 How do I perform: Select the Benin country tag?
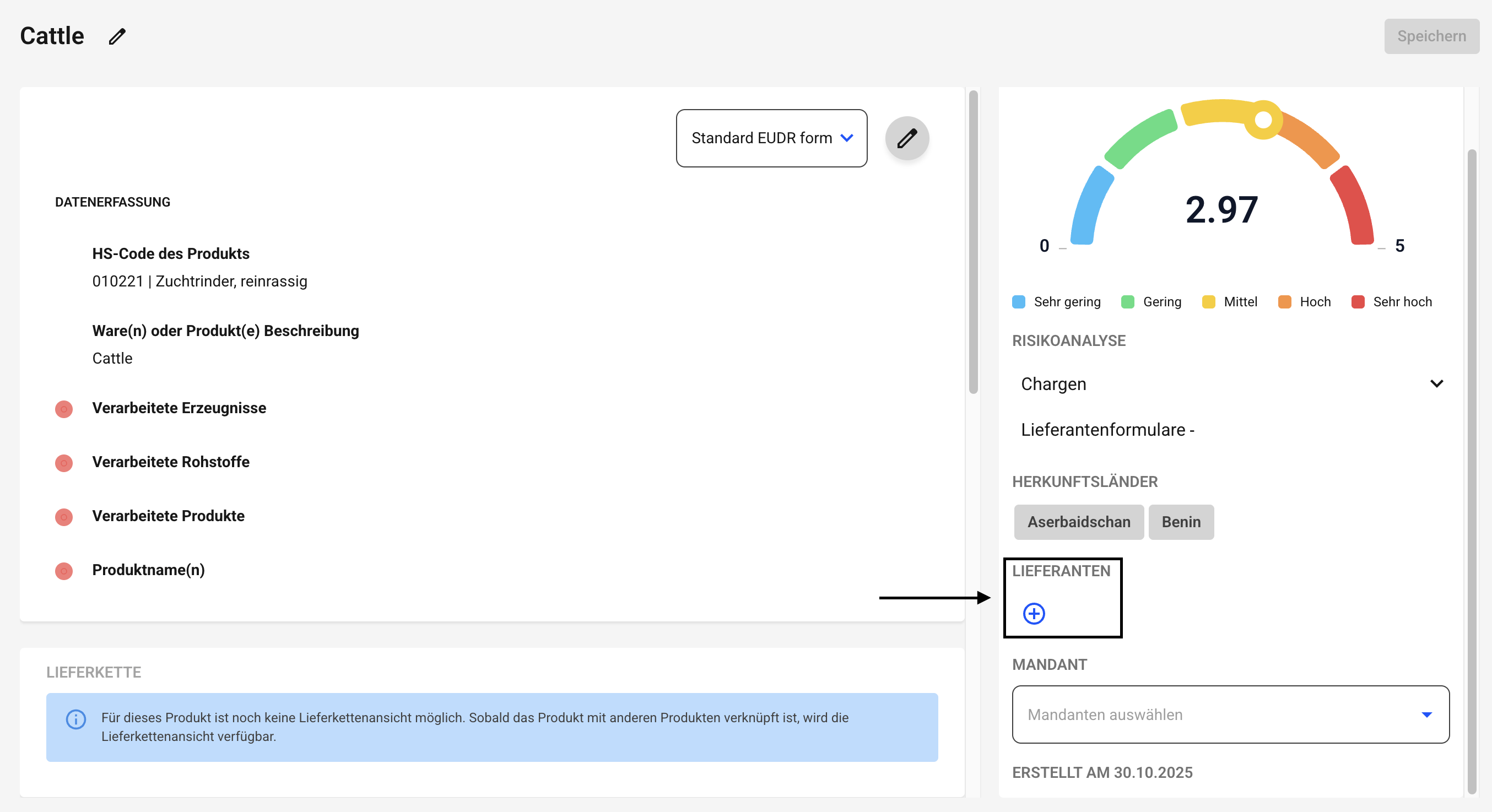1180,522
